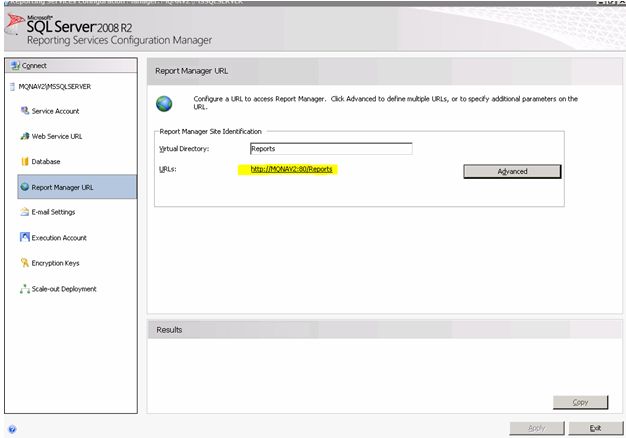
Task: Open the Database page
Action: (x=46, y=162)
